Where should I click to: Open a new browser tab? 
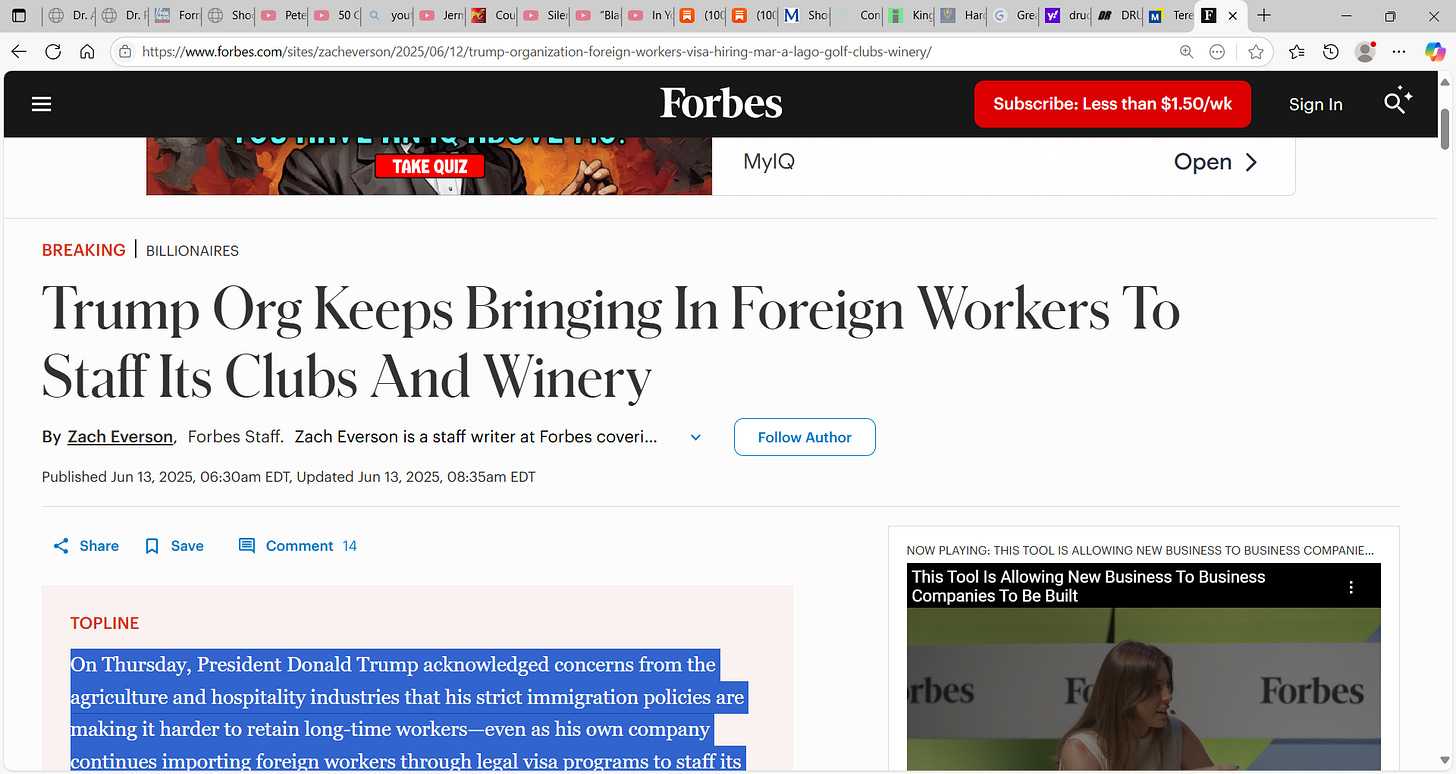click(x=1264, y=16)
